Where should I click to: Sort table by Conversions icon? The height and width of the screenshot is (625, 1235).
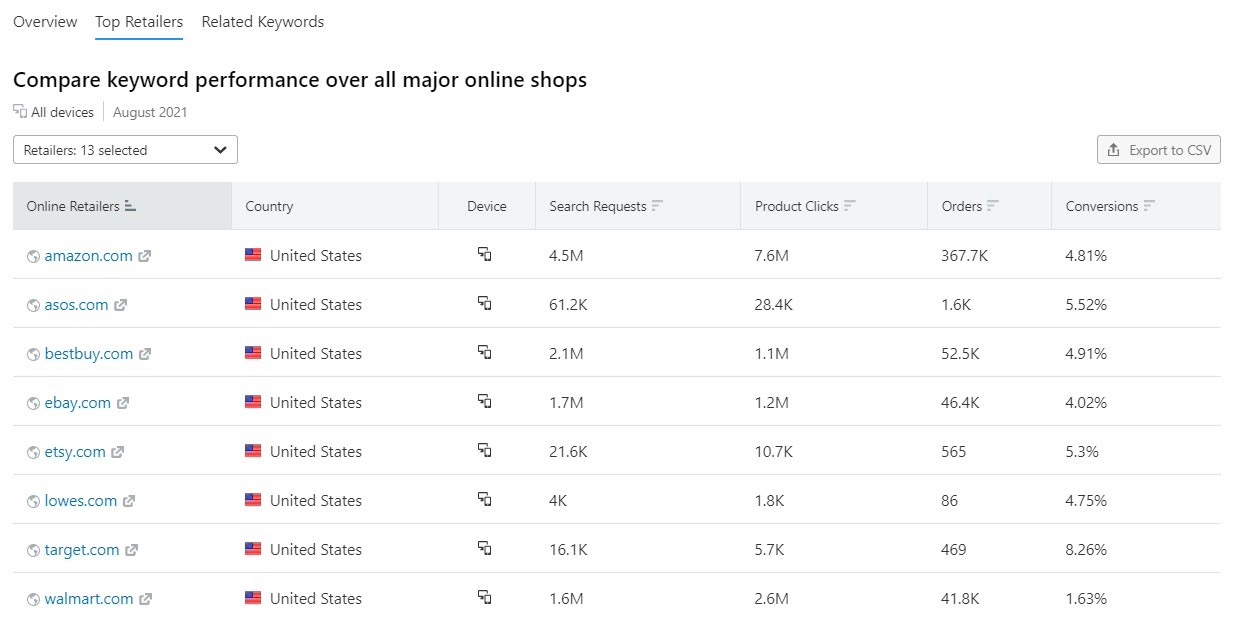1149,206
